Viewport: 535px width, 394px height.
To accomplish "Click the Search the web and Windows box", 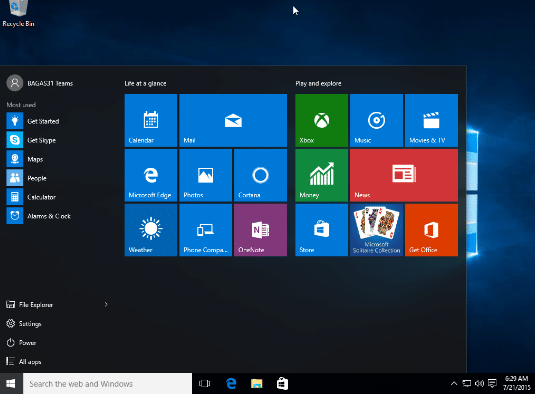I will tap(107, 384).
